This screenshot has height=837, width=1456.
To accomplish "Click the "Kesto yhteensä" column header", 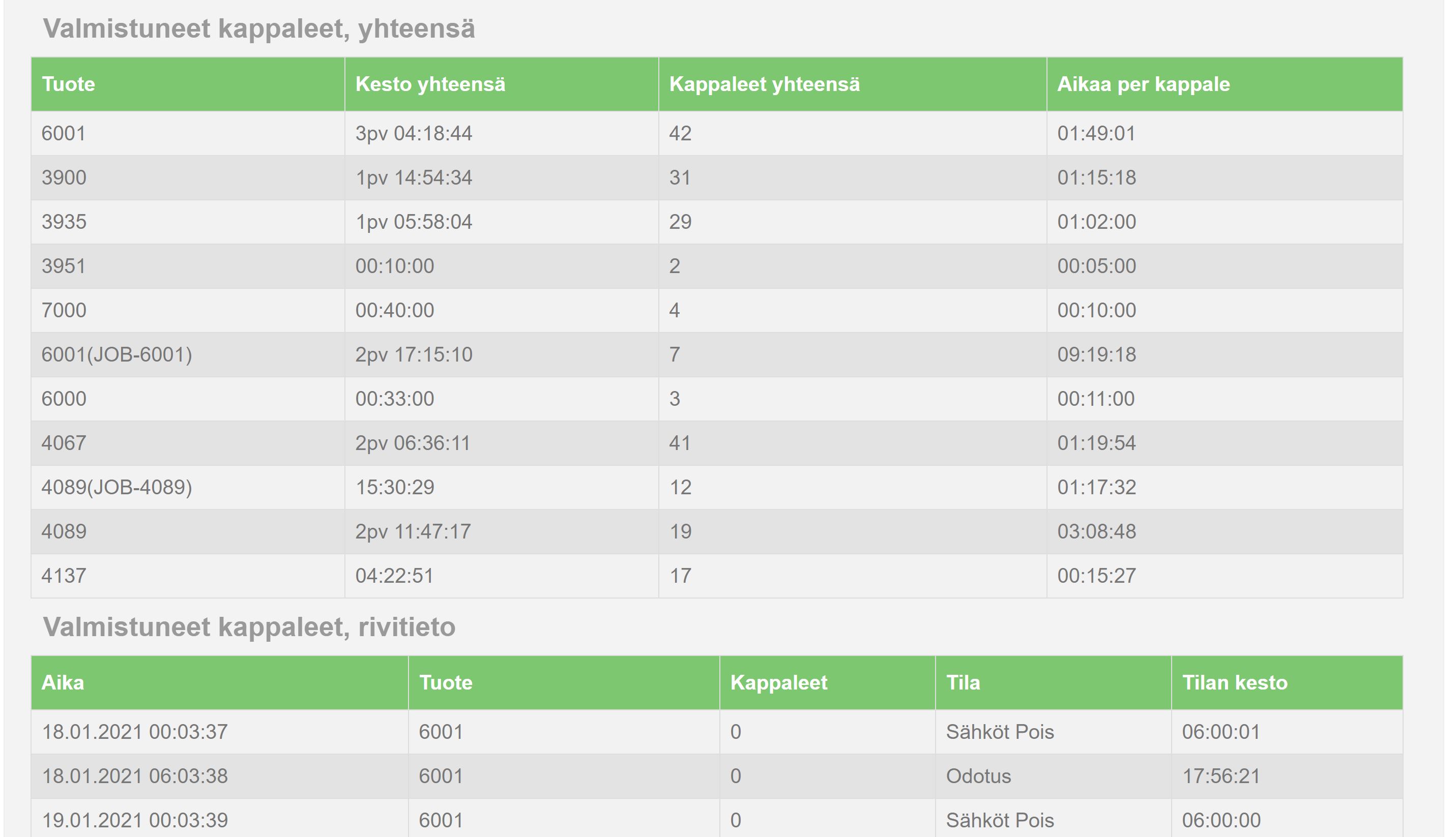I will tap(430, 84).
